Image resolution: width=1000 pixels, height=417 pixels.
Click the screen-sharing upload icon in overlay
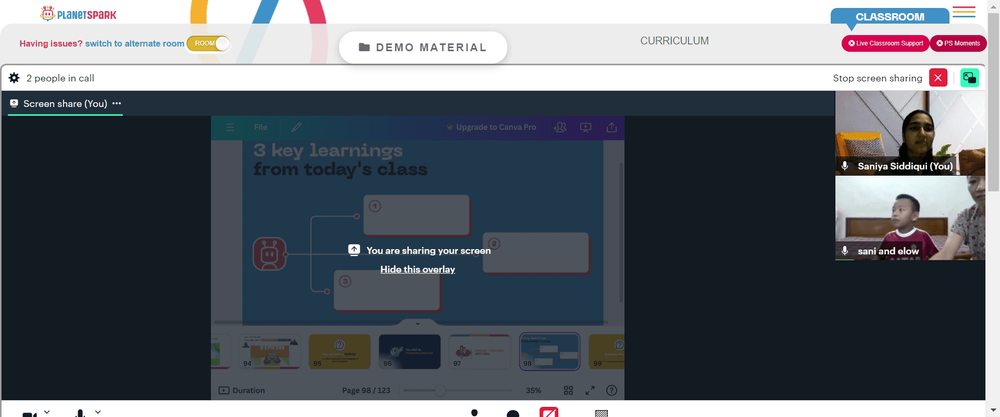pyautogui.click(x=354, y=250)
